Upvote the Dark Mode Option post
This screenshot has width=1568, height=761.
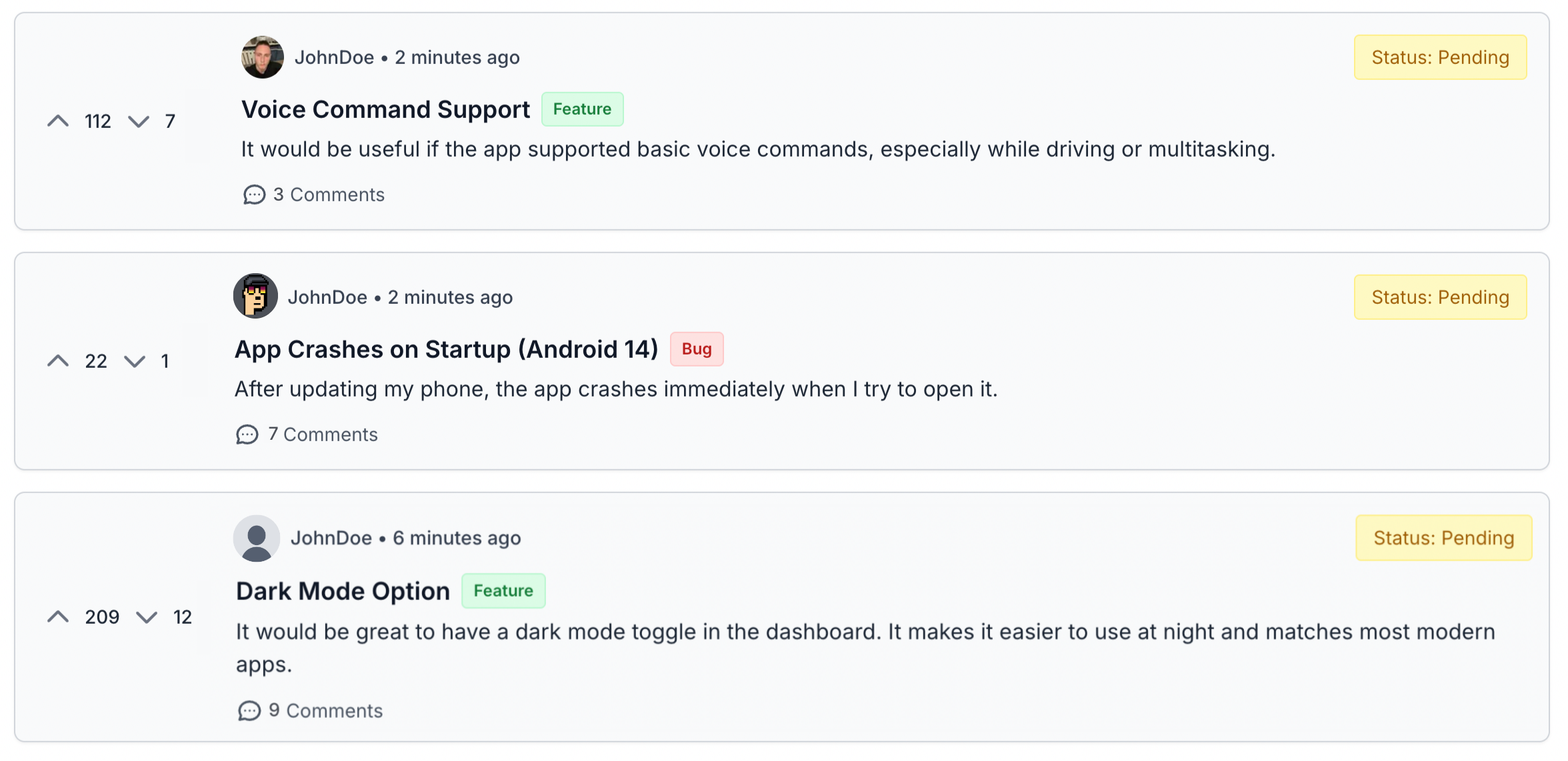(58, 617)
